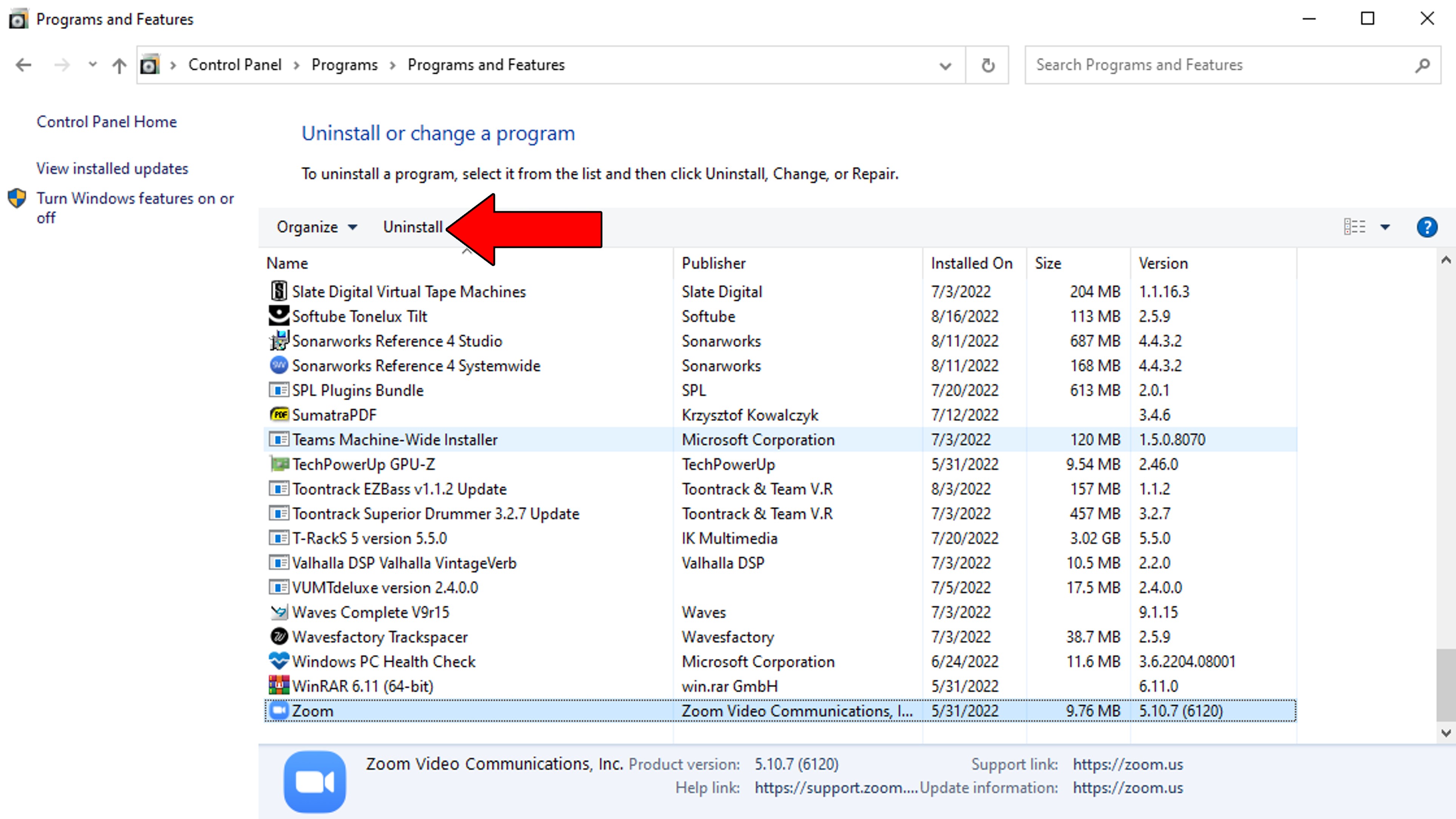
Task: Click the Search Programs and Features box
Action: point(1221,66)
